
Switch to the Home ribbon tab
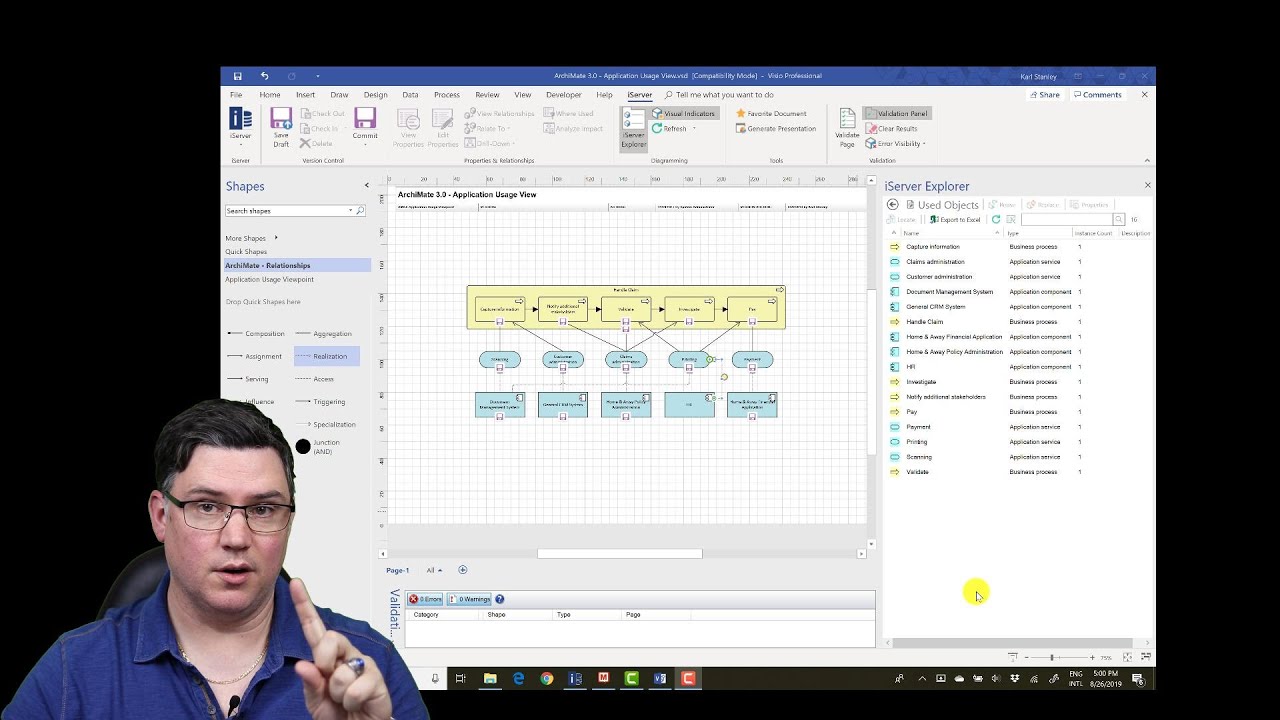coord(270,95)
